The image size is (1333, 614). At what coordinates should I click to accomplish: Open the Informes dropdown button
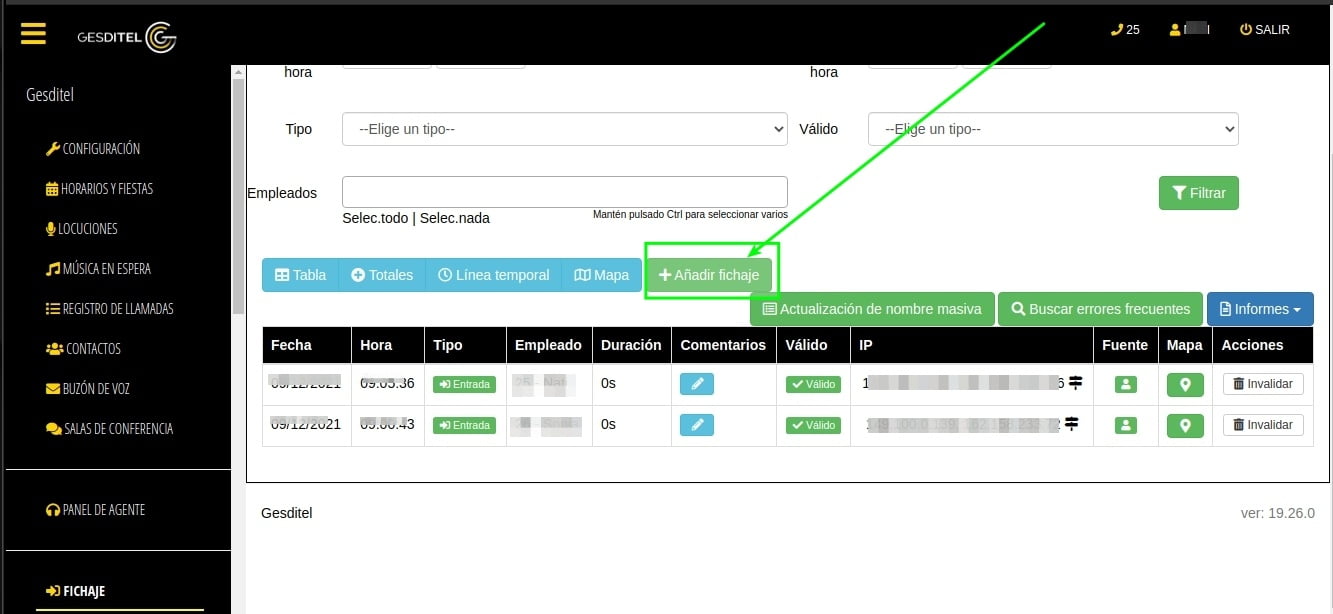(1259, 309)
